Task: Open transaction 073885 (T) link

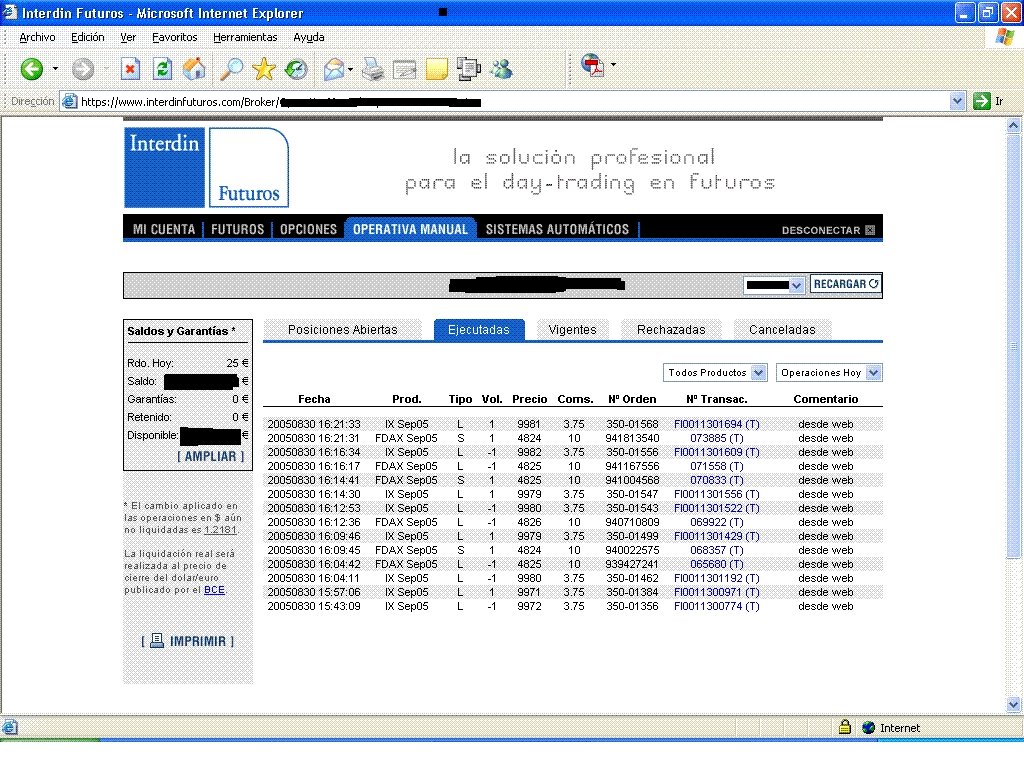Action: coord(716,438)
